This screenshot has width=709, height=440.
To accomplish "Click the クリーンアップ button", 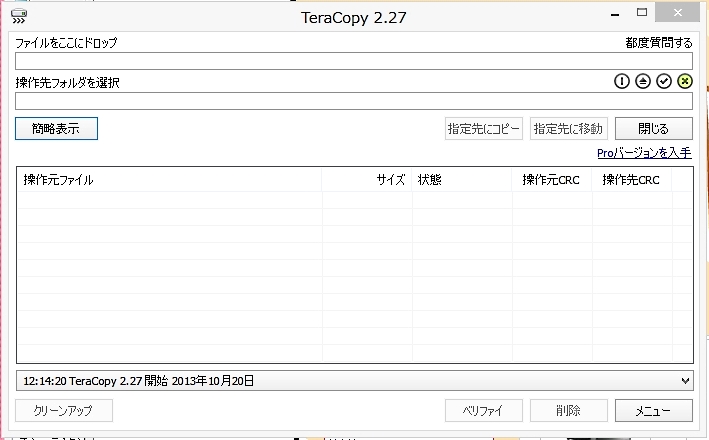I will click(64, 411).
